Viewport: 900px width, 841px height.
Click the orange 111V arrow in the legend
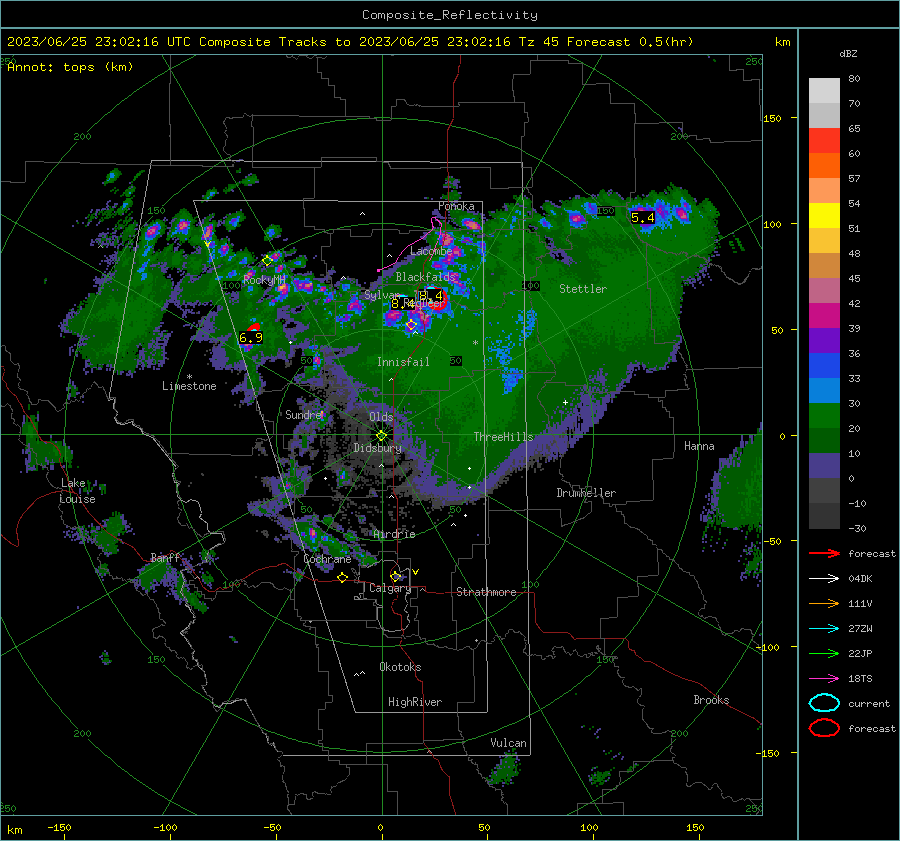click(x=824, y=603)
